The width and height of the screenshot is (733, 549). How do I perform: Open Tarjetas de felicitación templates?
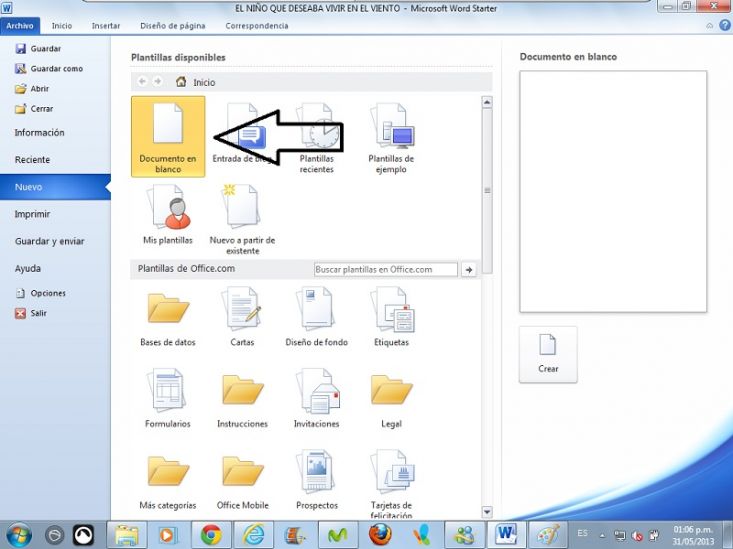[391, 484]
